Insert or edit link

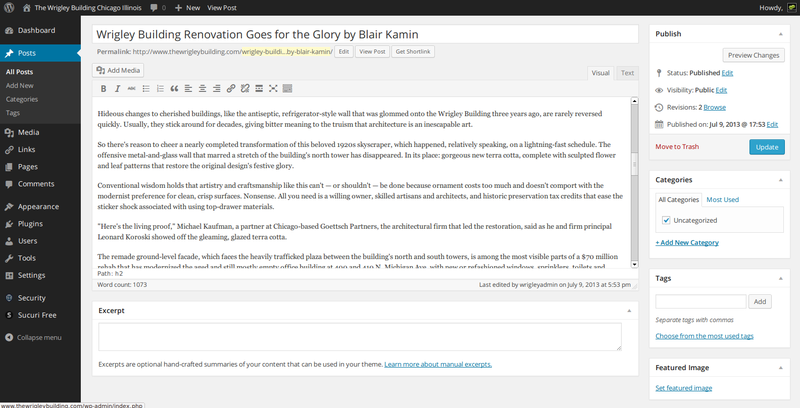(x=231, y=88)
